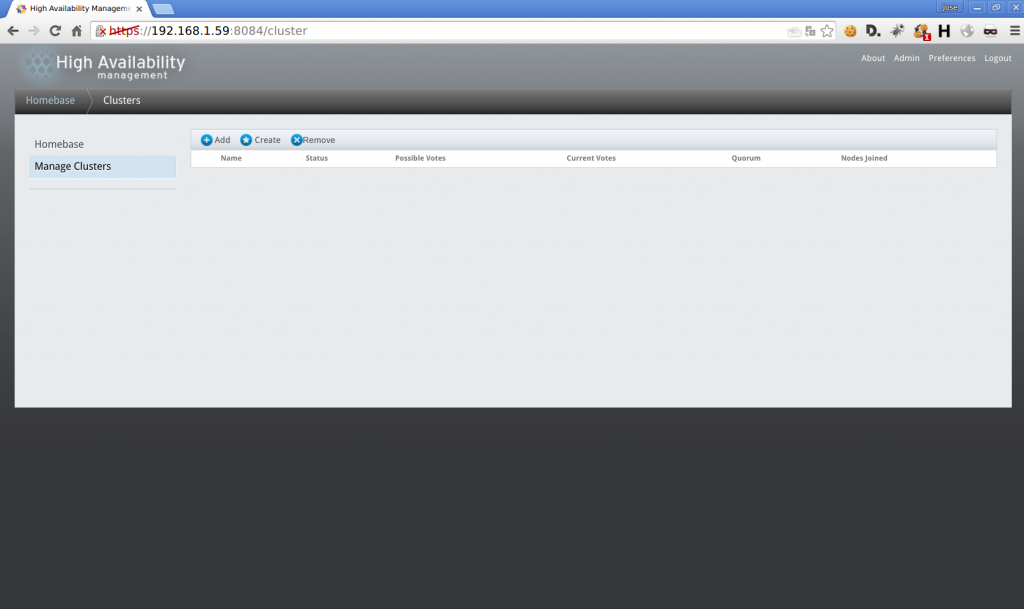The image size is (1024, 609).
Task: Bookmark this page with the star icon
Action: click(x=827, y=31)
